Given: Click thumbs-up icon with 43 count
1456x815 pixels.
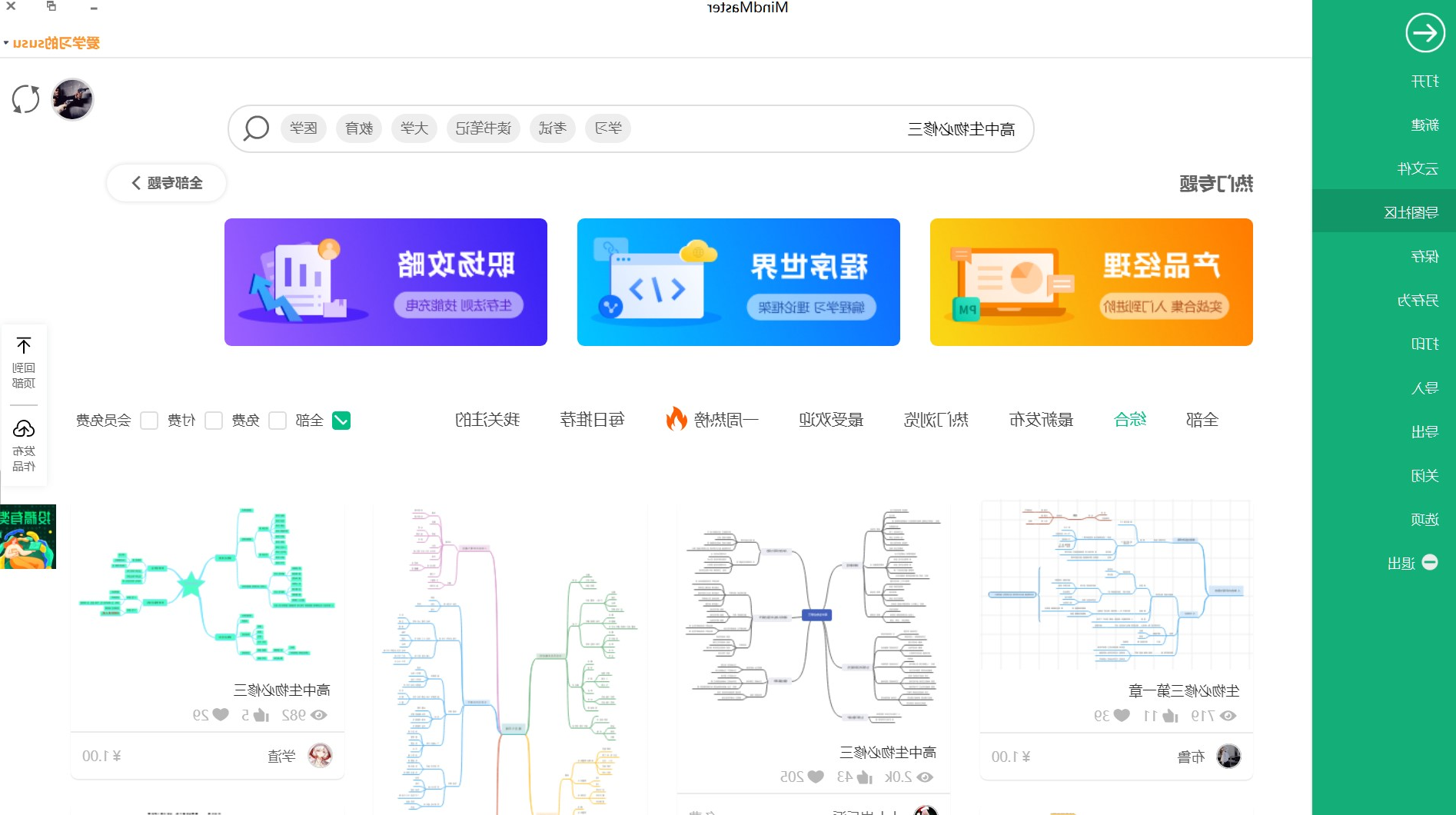Looking at the screenshot, I should [865, 777].
